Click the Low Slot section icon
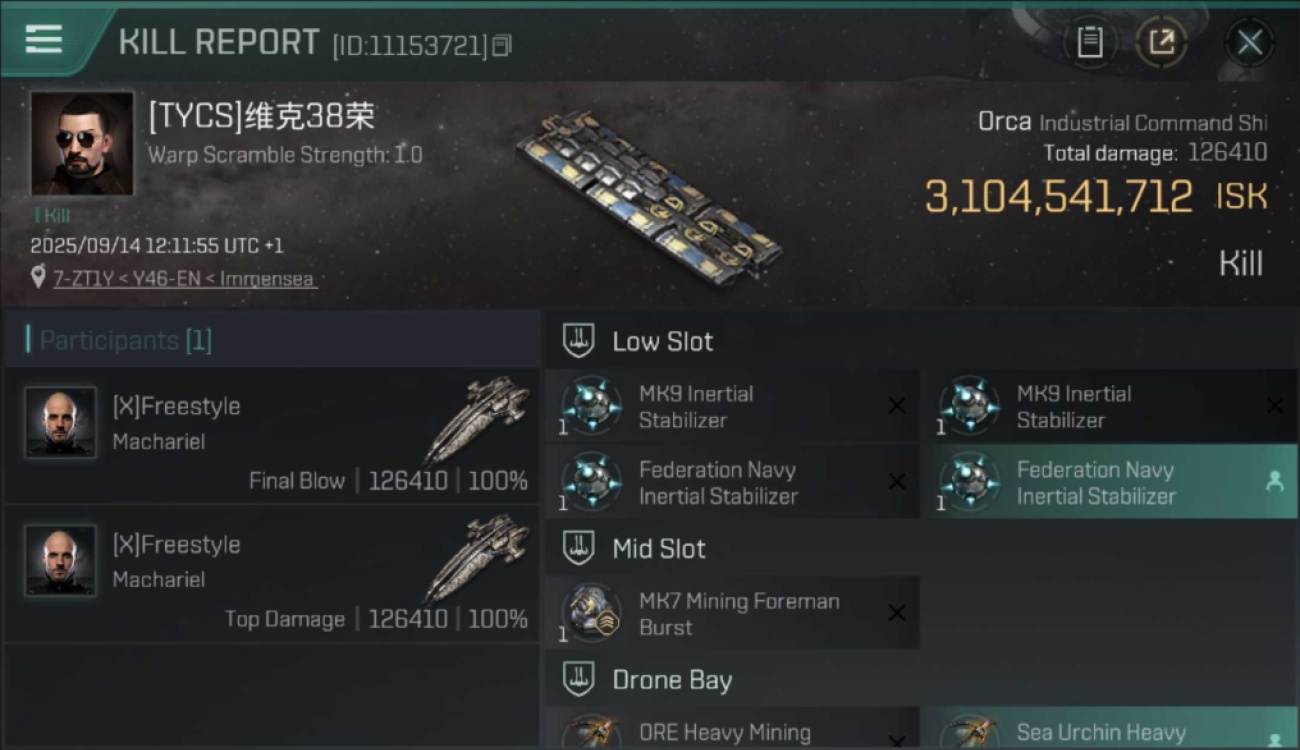The height and width of the screenshot is (750, 1300). [x=578, y=341]
